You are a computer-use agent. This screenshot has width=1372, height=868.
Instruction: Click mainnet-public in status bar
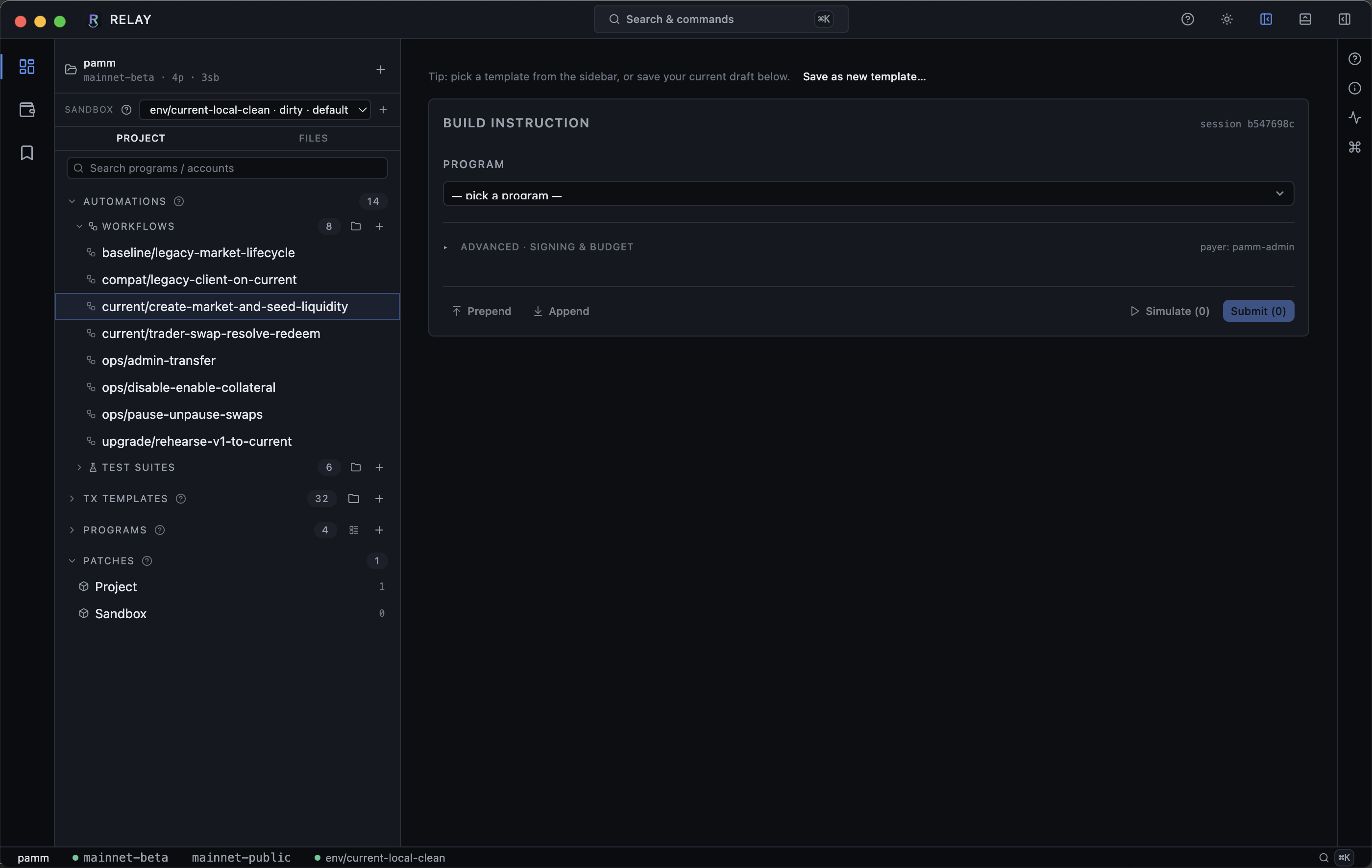point(242,858)
